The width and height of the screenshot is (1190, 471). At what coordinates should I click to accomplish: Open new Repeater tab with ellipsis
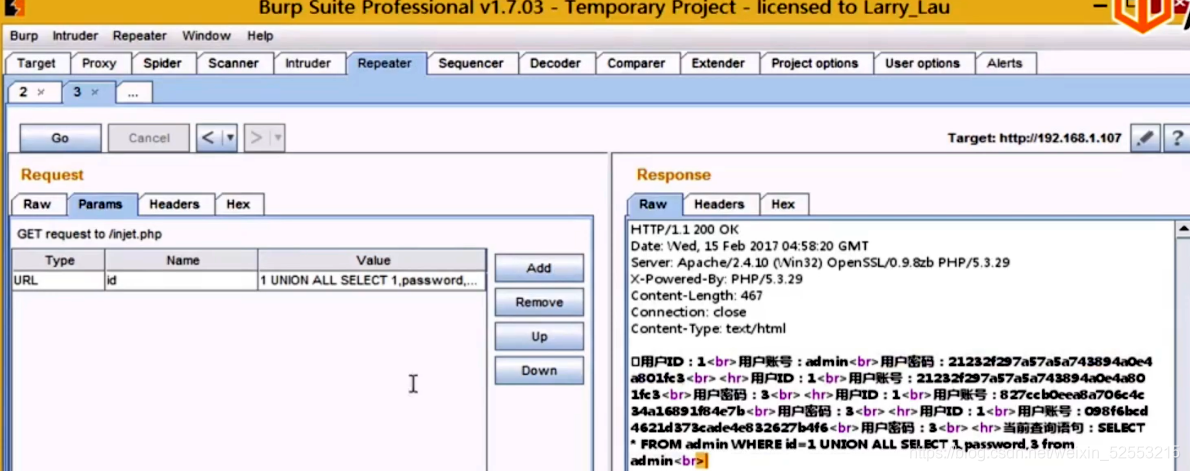click(x=134, y=93)
